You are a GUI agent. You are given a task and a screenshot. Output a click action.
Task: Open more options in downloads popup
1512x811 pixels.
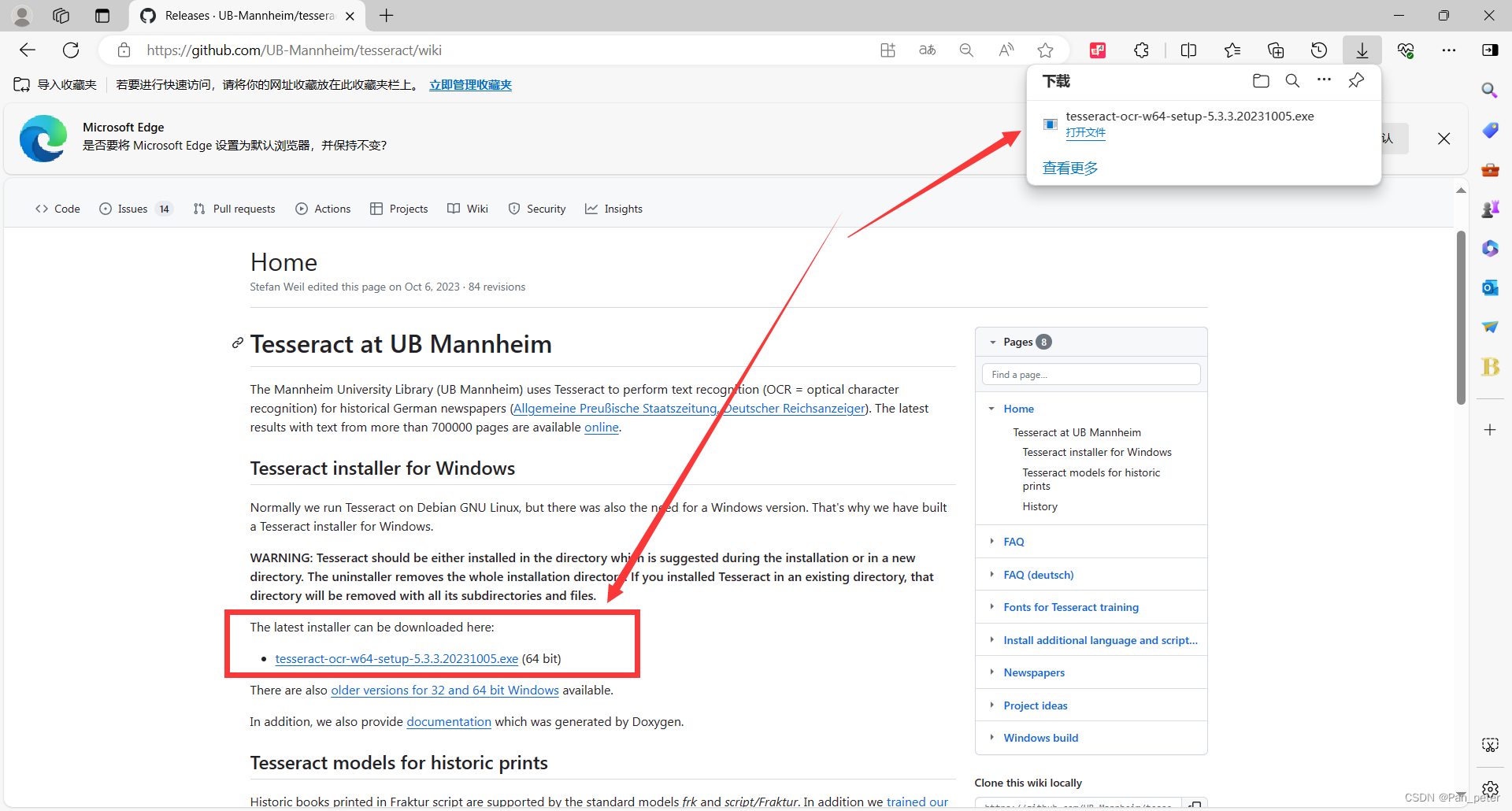coord(1325,80)
